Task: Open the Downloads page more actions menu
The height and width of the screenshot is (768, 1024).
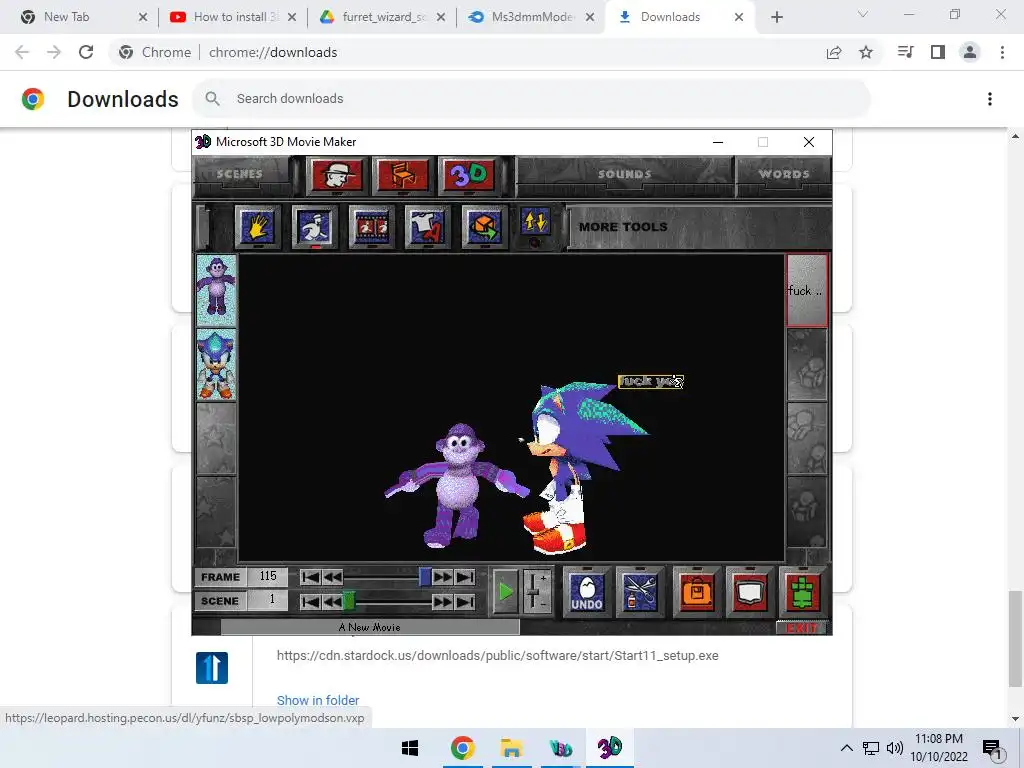Action: [x=990, y=99]
